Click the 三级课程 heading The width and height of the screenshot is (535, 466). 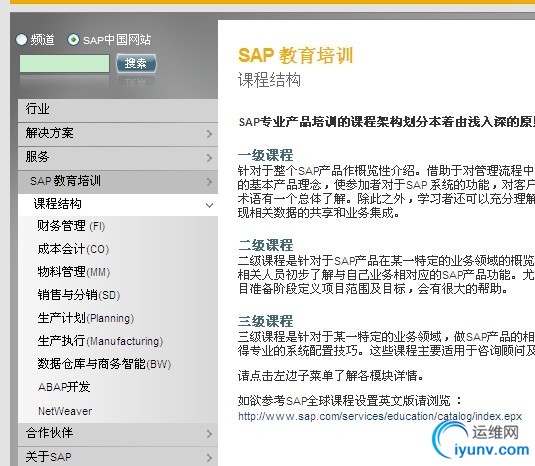click(265, 321)
